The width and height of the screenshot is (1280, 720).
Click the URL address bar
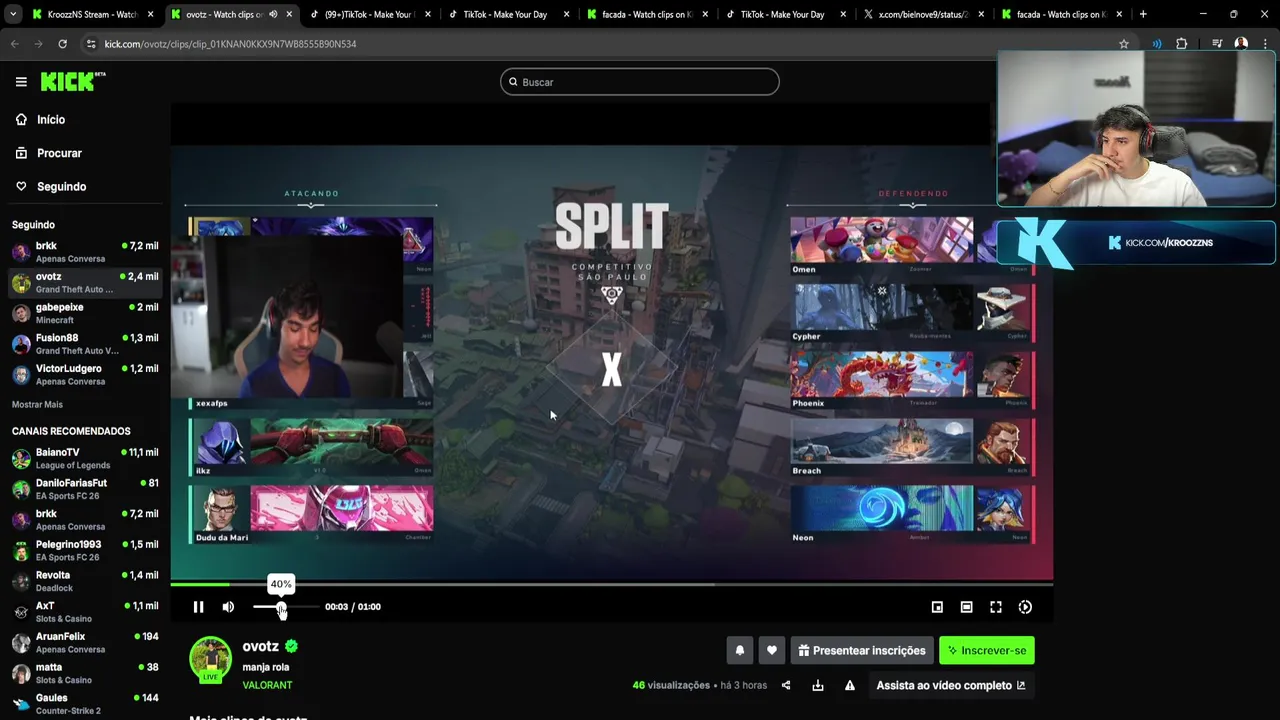coord(600,44)
